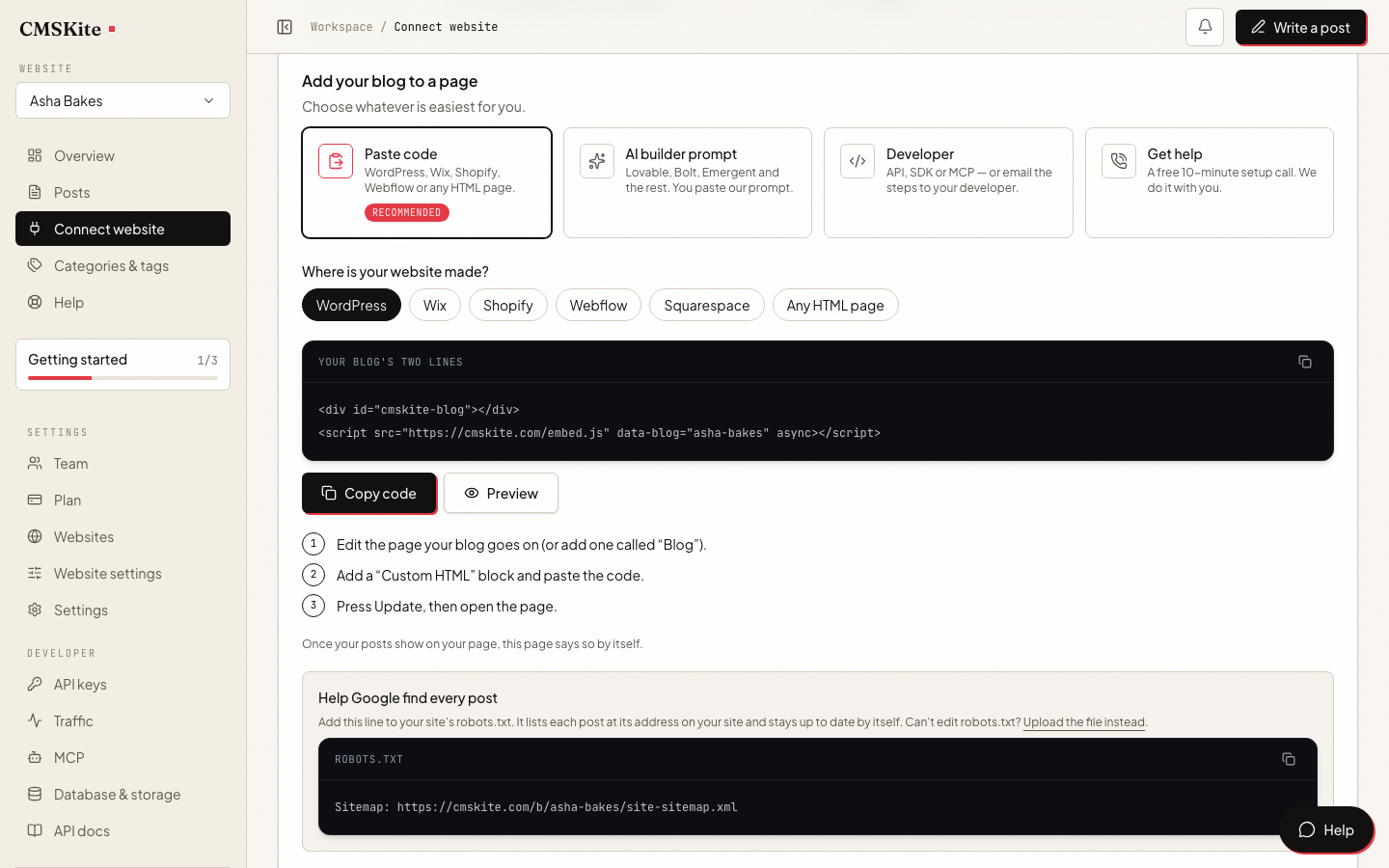Screen dimensions: 1389x868
Task: Click the CMSKite logo
Action: coord(68,29)
